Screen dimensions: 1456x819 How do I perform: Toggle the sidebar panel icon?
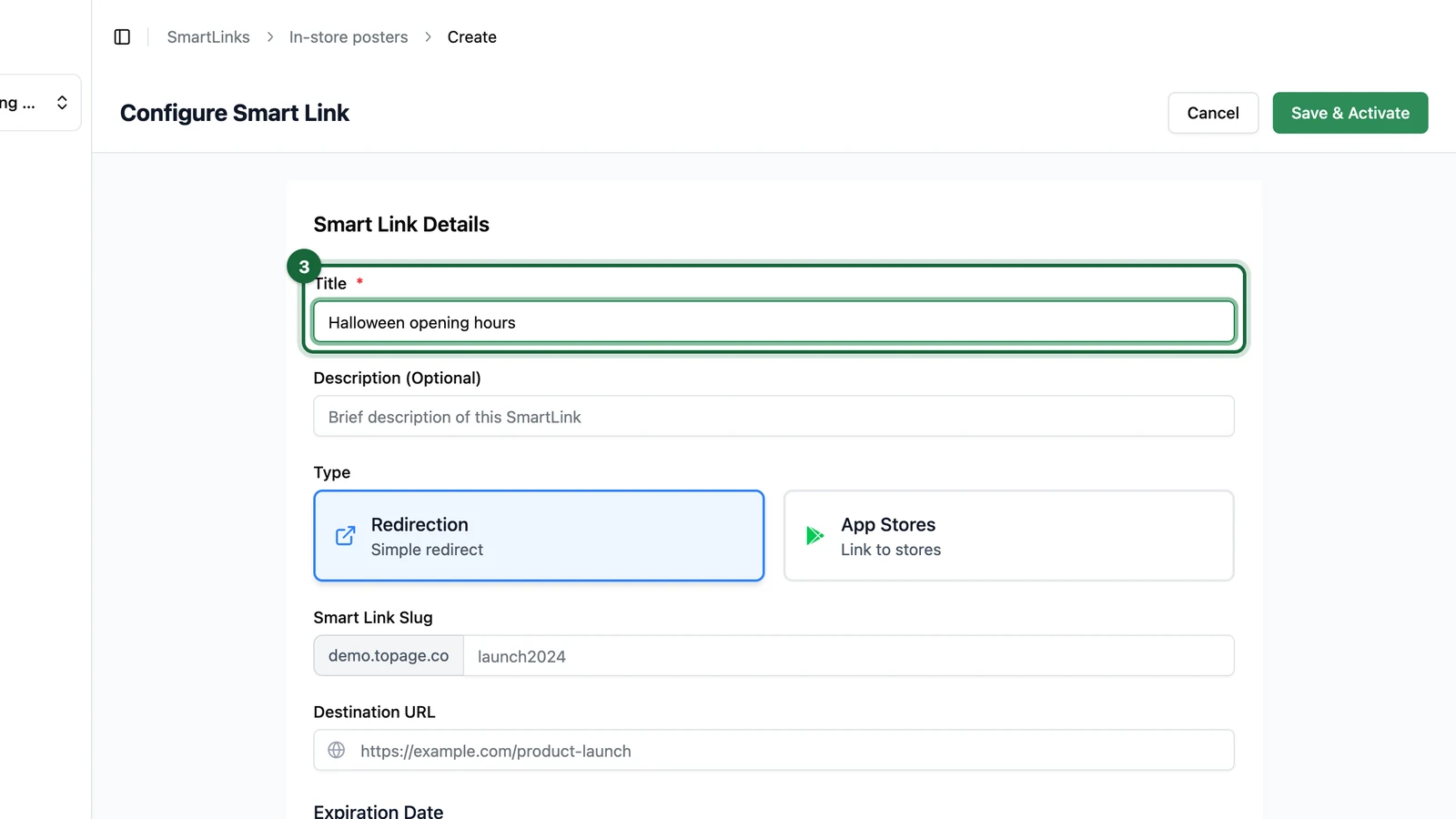coord(122,37)
